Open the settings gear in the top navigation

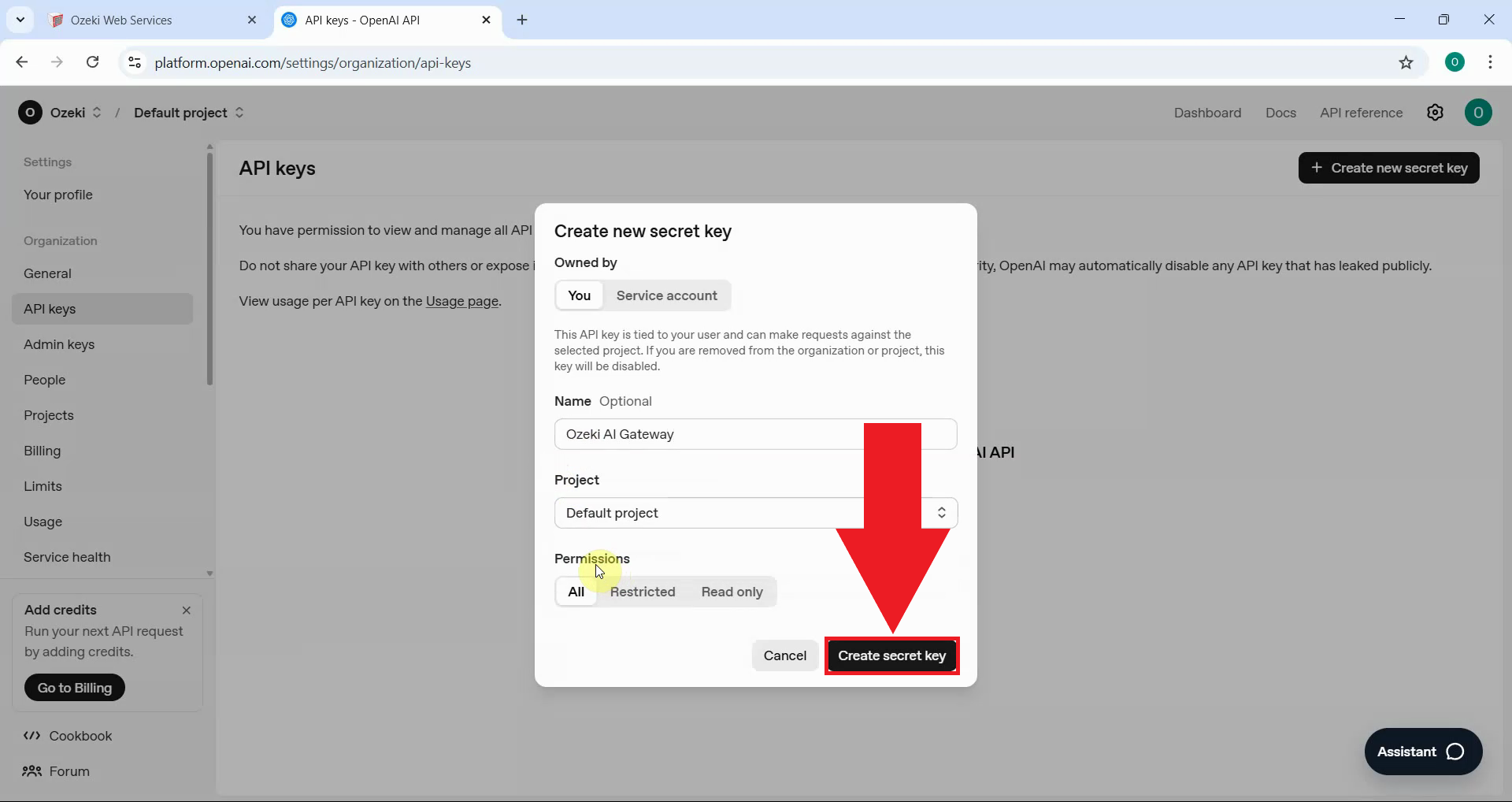(x=1435, y=113)
